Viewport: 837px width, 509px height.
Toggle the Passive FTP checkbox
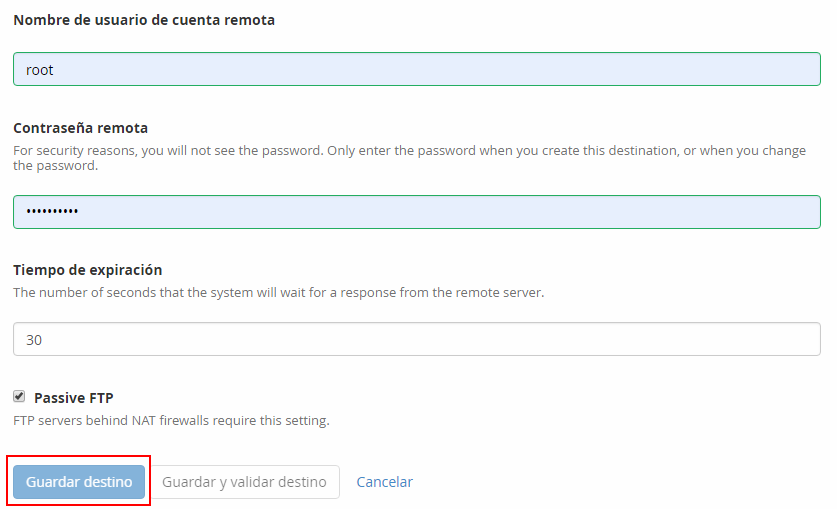click(19, 397)
